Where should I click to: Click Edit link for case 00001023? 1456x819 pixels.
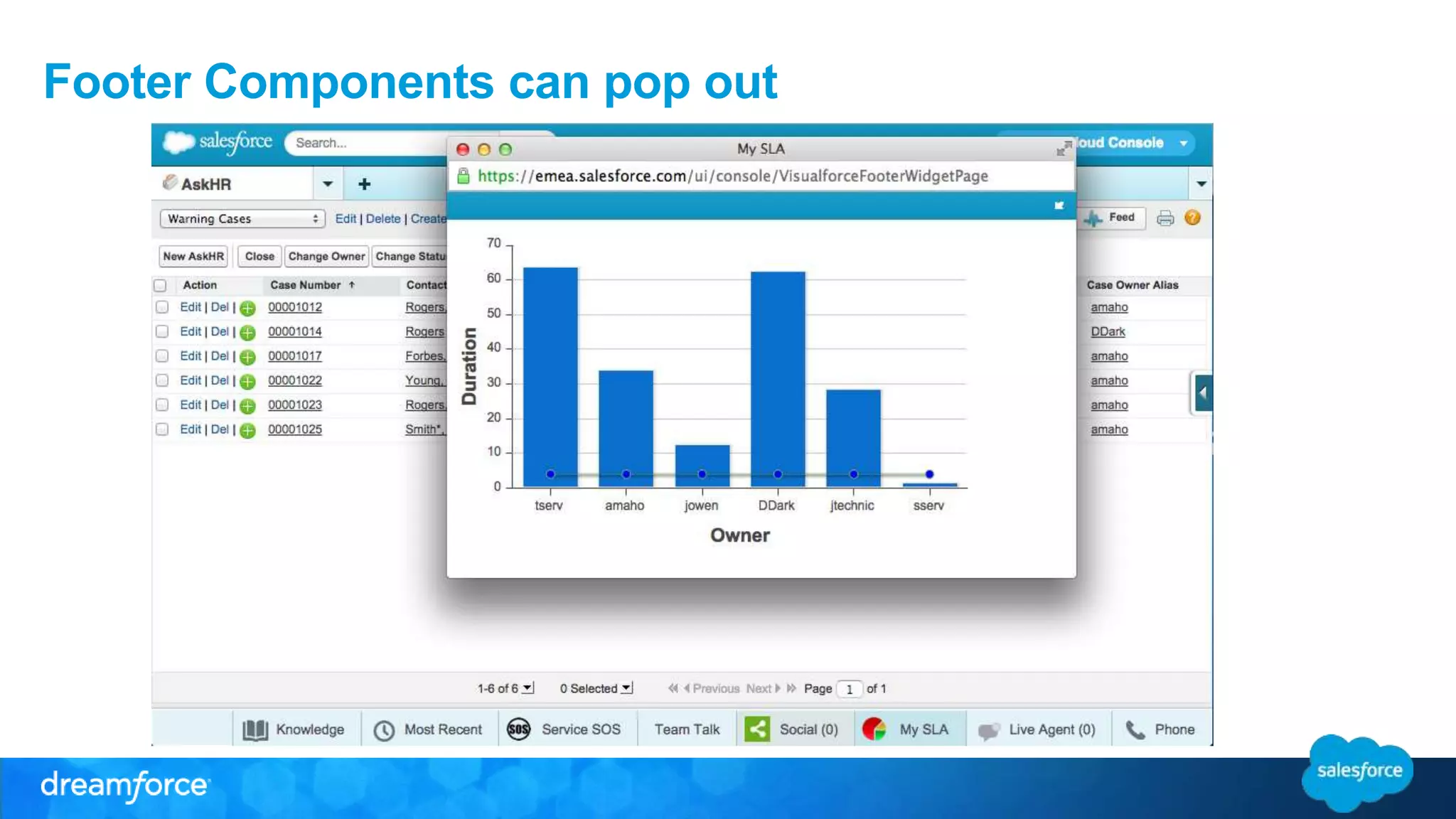191,405
